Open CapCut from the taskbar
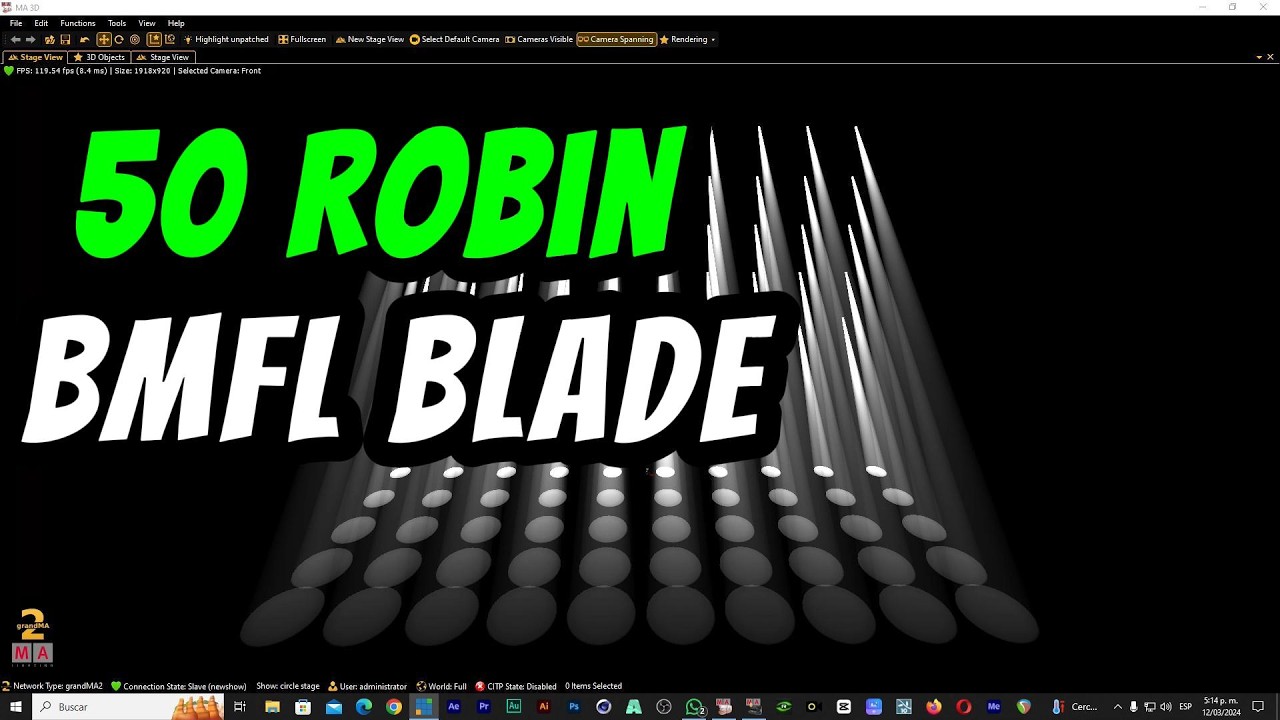The height and width of the screenshot is (720, 1280). [x=844, y=707]
